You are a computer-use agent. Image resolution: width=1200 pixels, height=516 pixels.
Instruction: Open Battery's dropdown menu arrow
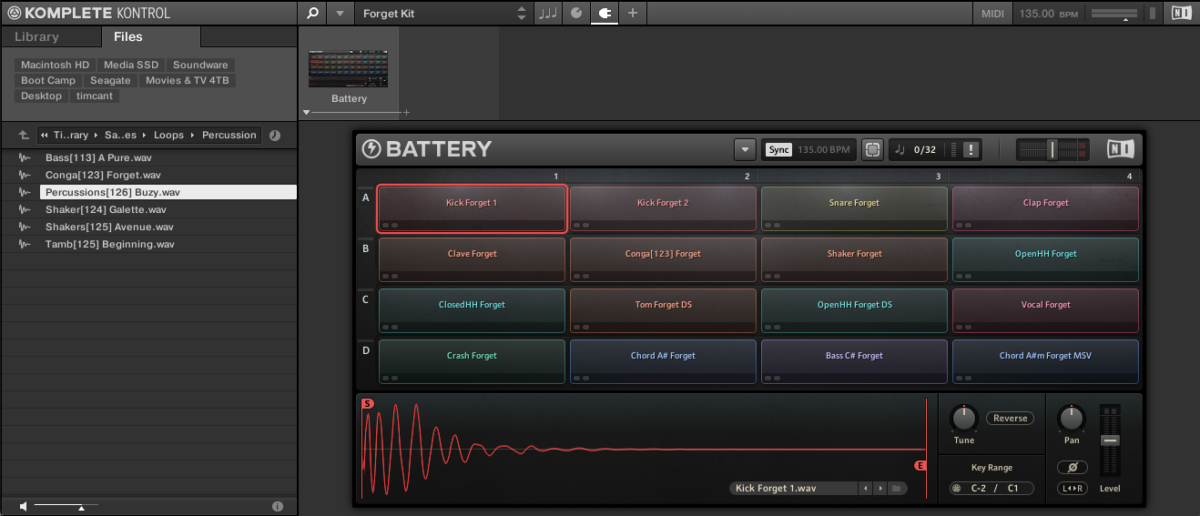pos(744,149)
